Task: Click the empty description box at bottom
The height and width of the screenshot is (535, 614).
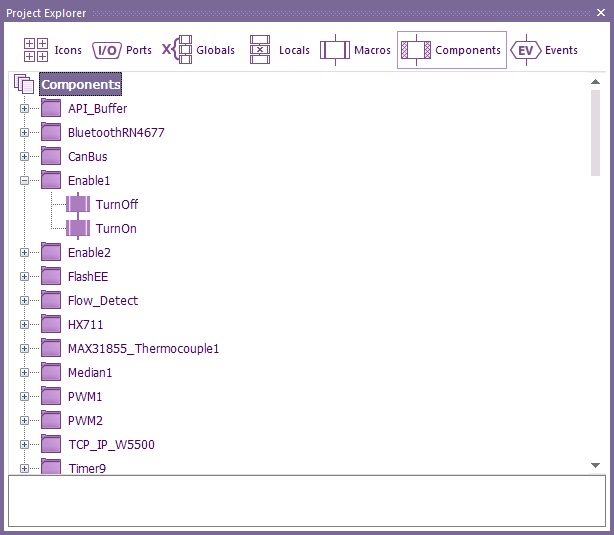Action: coord(306,500)
